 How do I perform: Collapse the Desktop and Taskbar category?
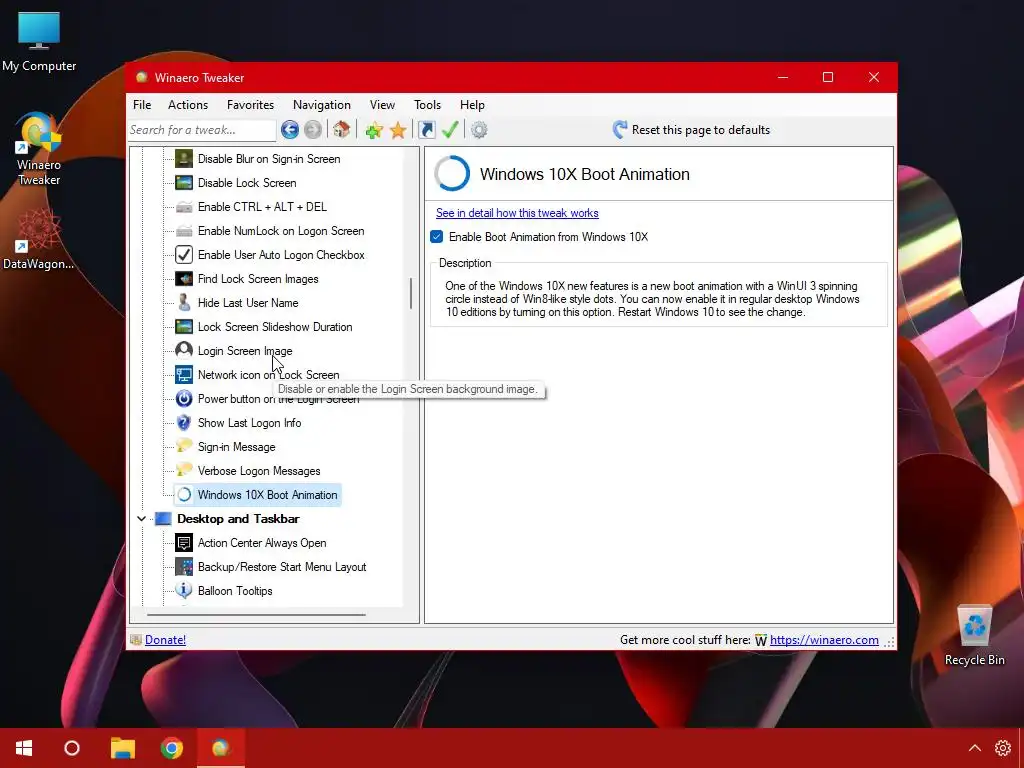141,519
